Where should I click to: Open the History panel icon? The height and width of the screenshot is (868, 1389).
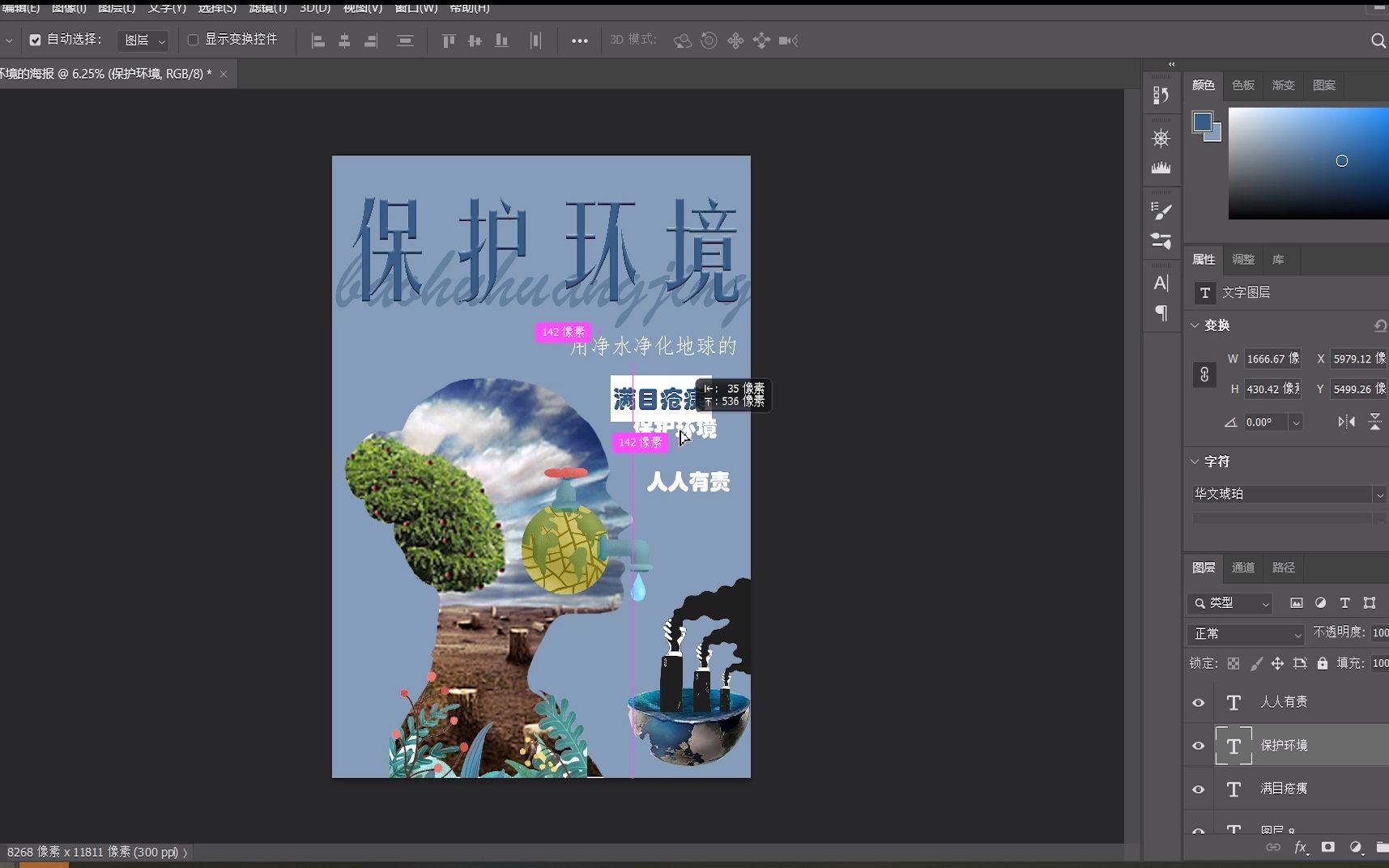[1161, 95]
